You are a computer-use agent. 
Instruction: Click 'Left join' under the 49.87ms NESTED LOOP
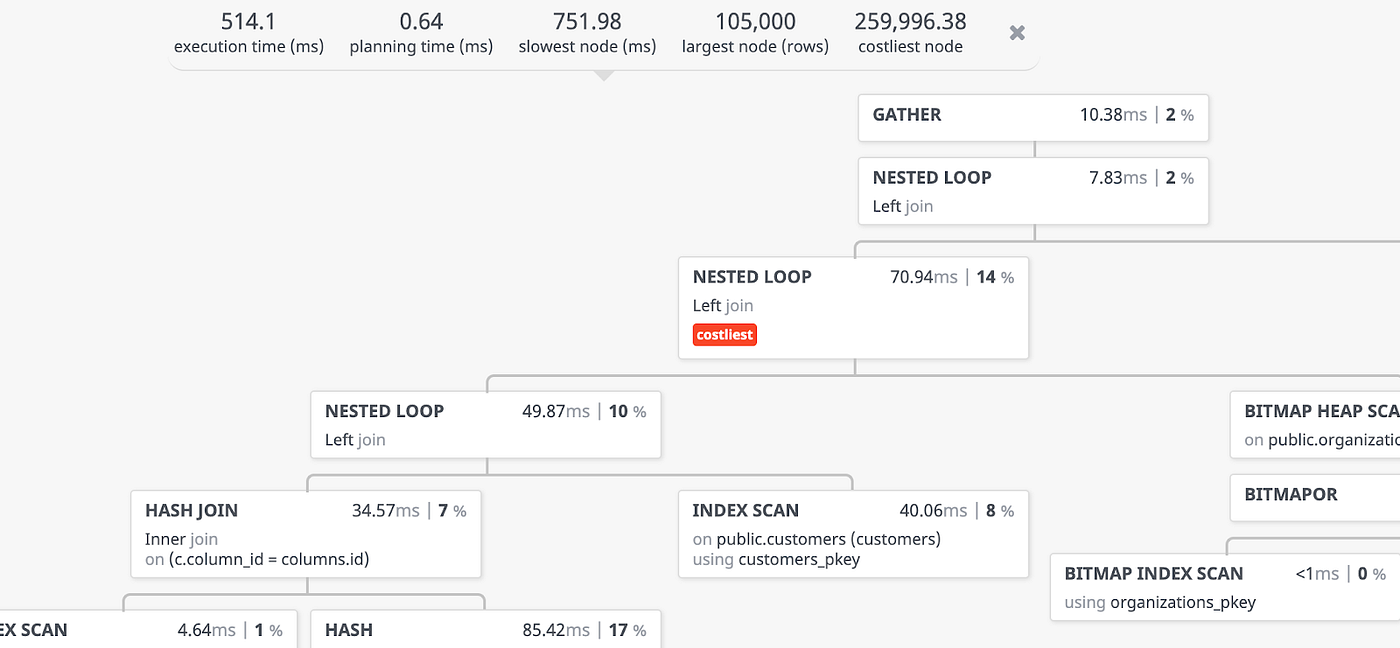355,439
